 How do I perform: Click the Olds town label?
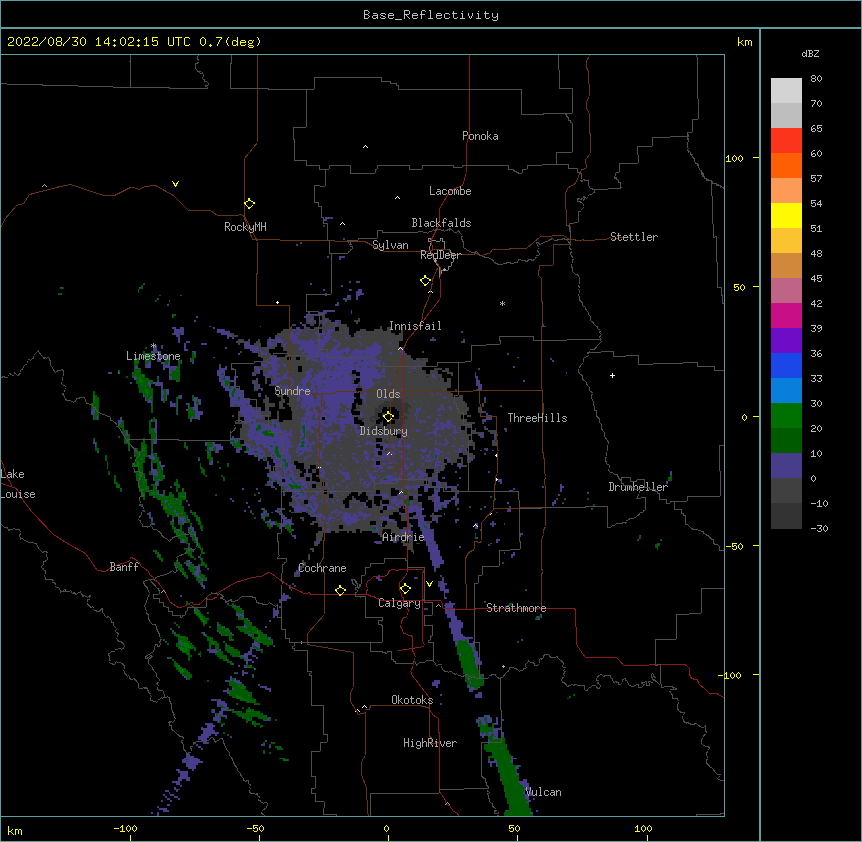point(388,394)
